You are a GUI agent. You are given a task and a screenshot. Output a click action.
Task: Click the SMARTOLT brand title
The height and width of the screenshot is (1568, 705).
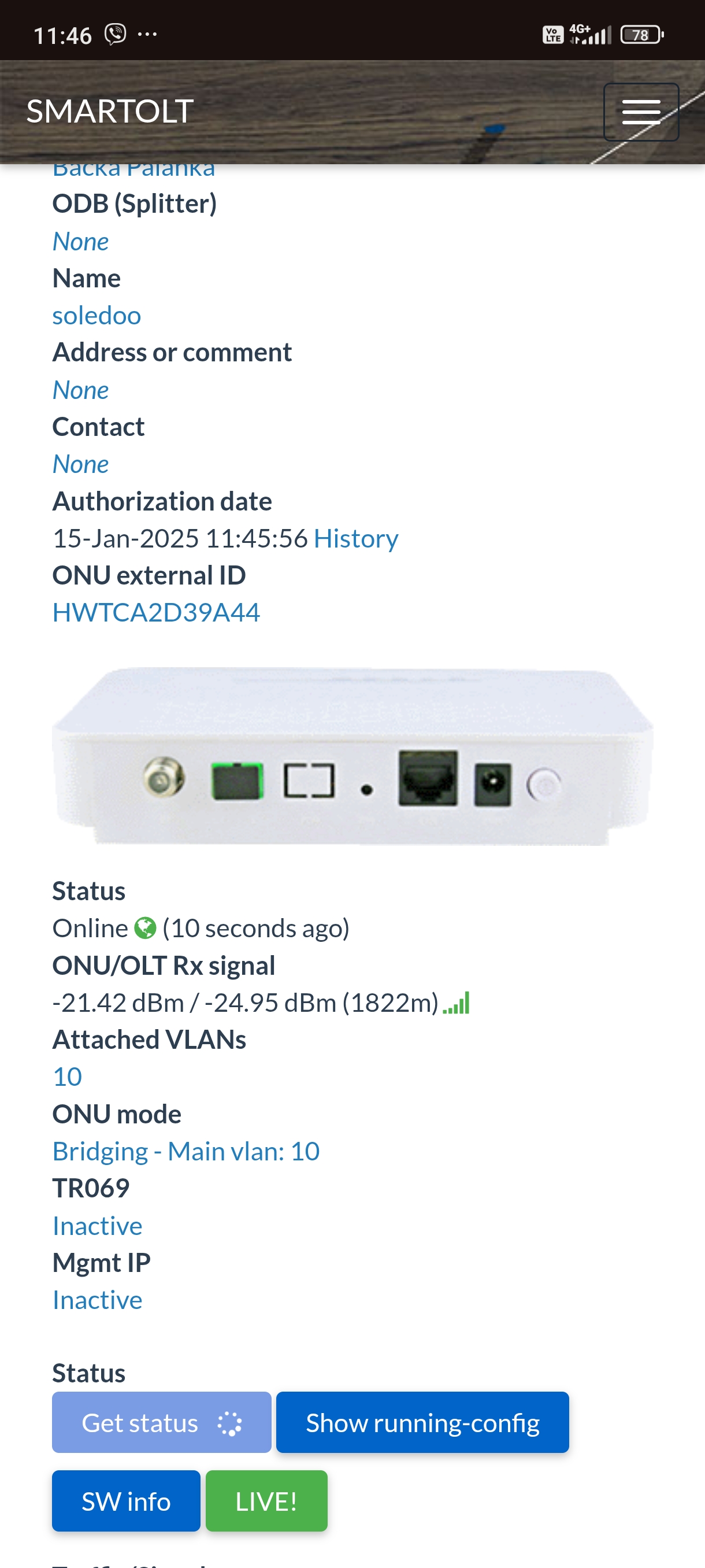coord(110,112)
